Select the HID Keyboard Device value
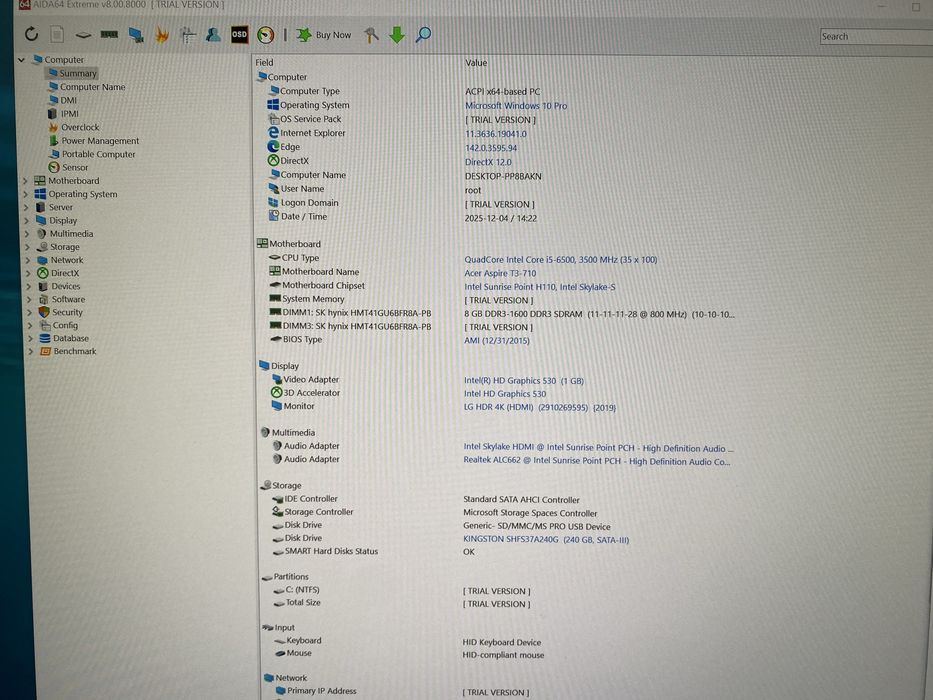This screenshot has height=700, width=933. coord(502,642)
